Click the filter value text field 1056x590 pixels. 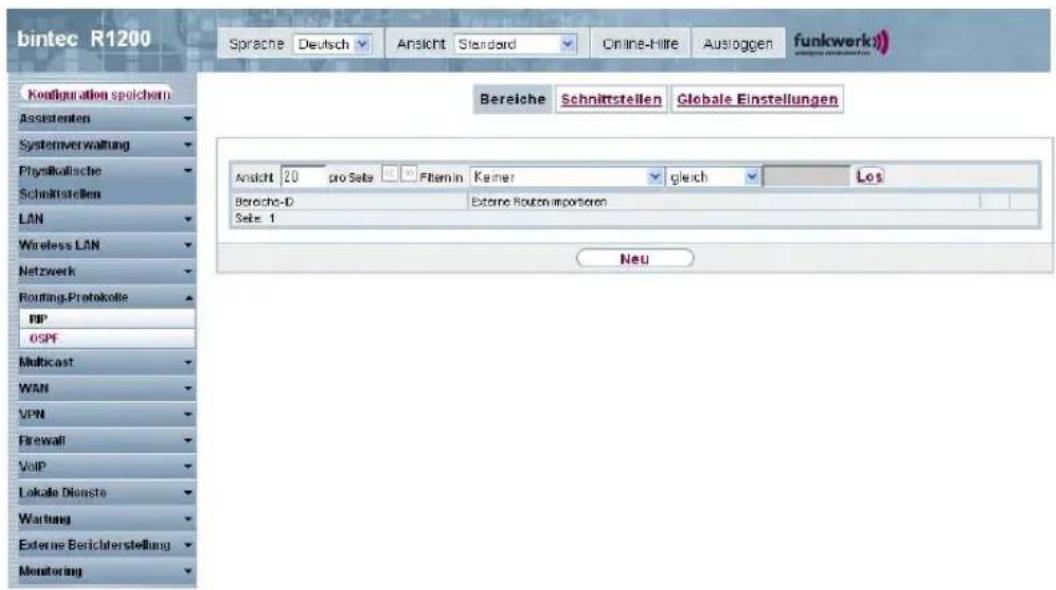click(806, 176)
